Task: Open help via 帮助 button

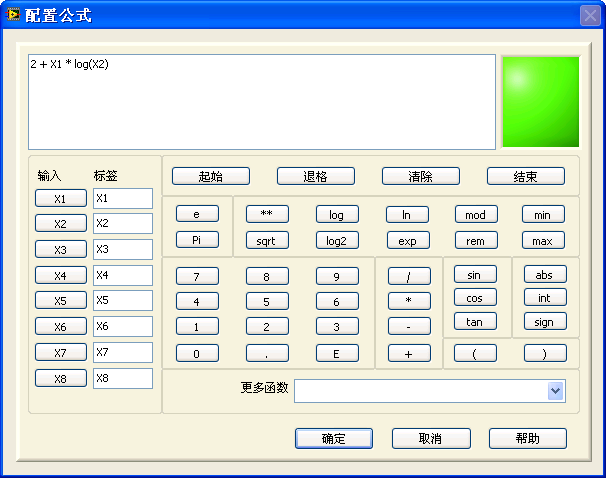Action: (528, 439)
